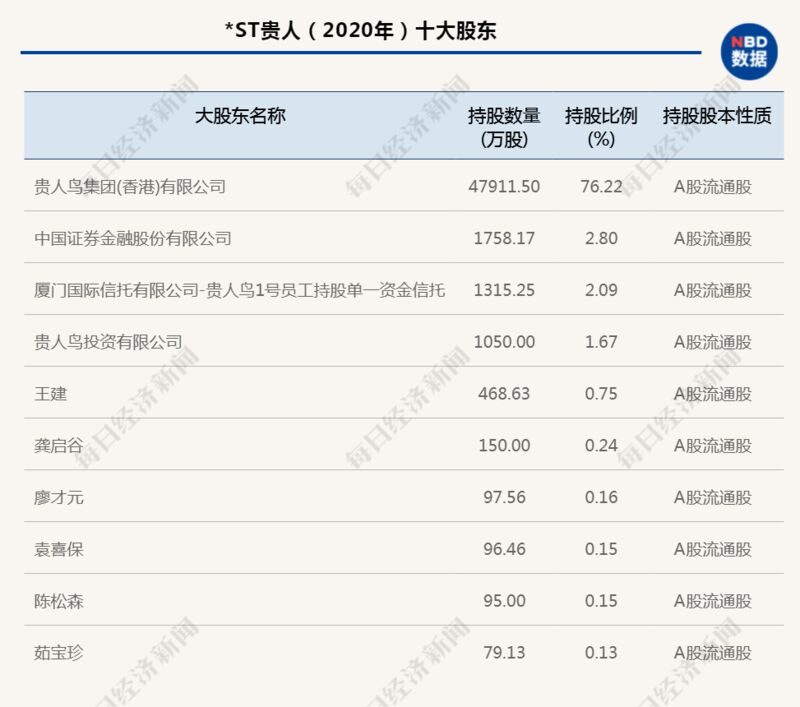Click A股流通股 in the 王建 row
The width and height of the screenshot is (800, 707).
[713, 394]
